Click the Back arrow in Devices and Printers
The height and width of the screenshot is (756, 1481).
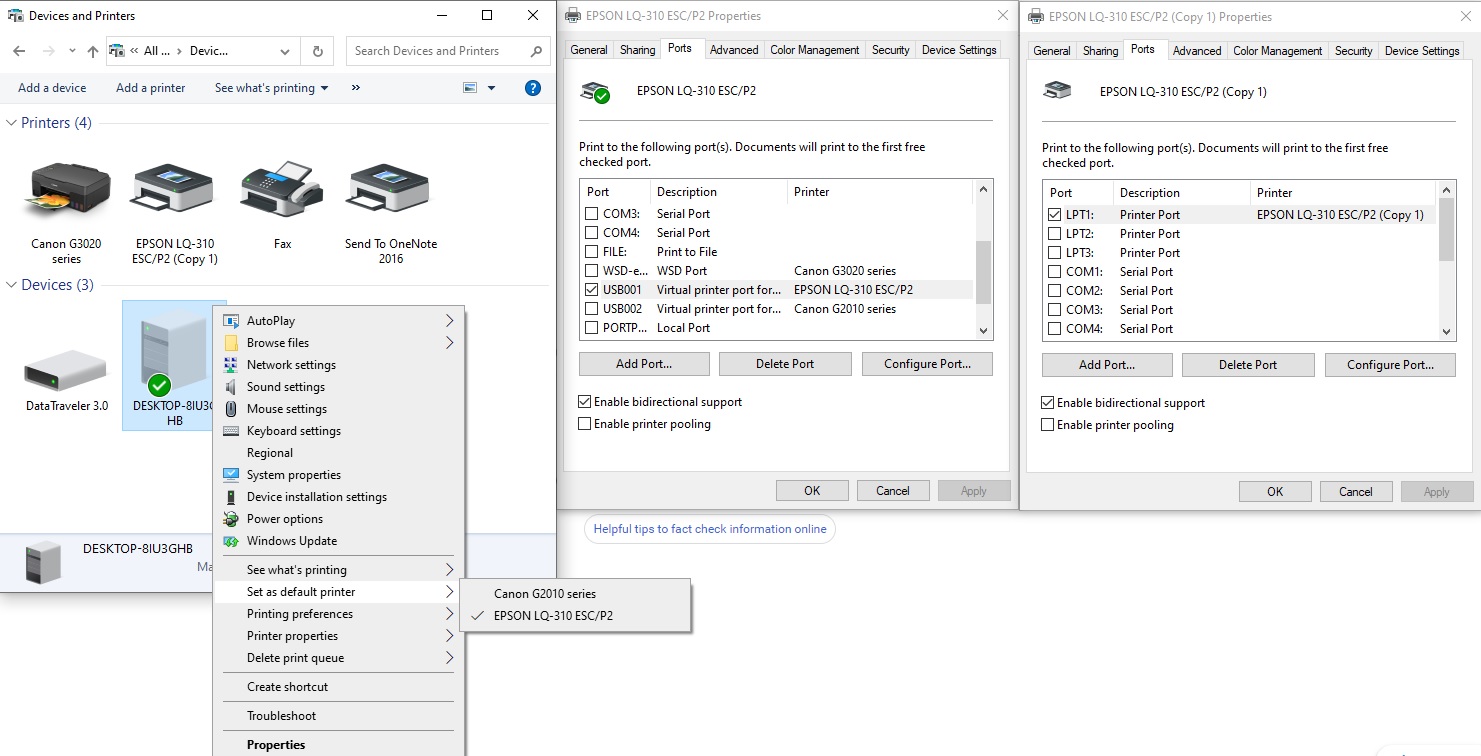point(20,51)
